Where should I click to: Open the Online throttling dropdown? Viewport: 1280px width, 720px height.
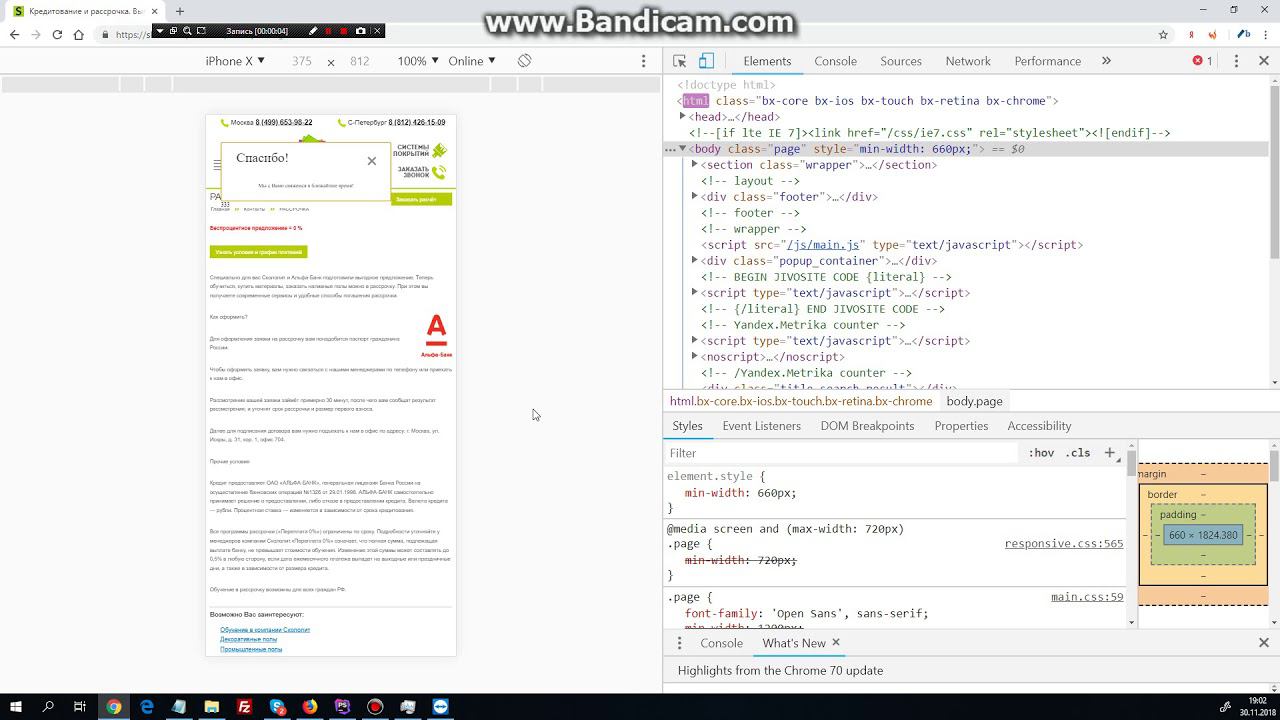click(472, 61)
